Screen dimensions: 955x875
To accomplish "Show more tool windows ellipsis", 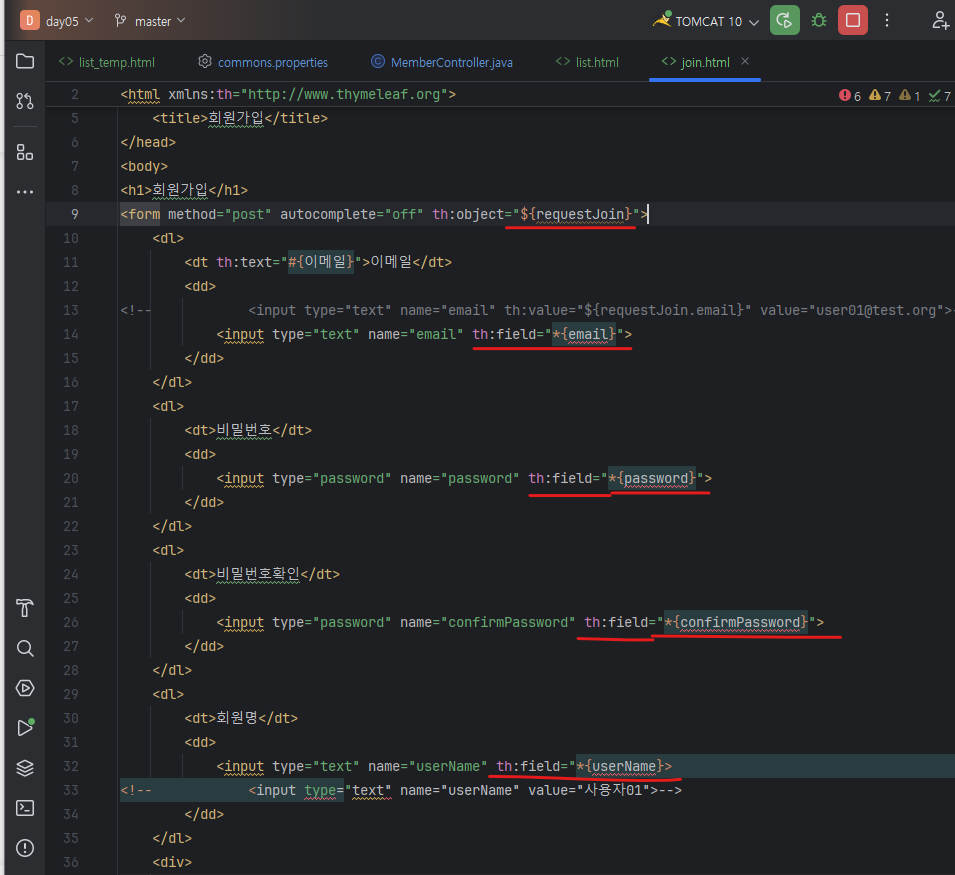I will 25,192.
